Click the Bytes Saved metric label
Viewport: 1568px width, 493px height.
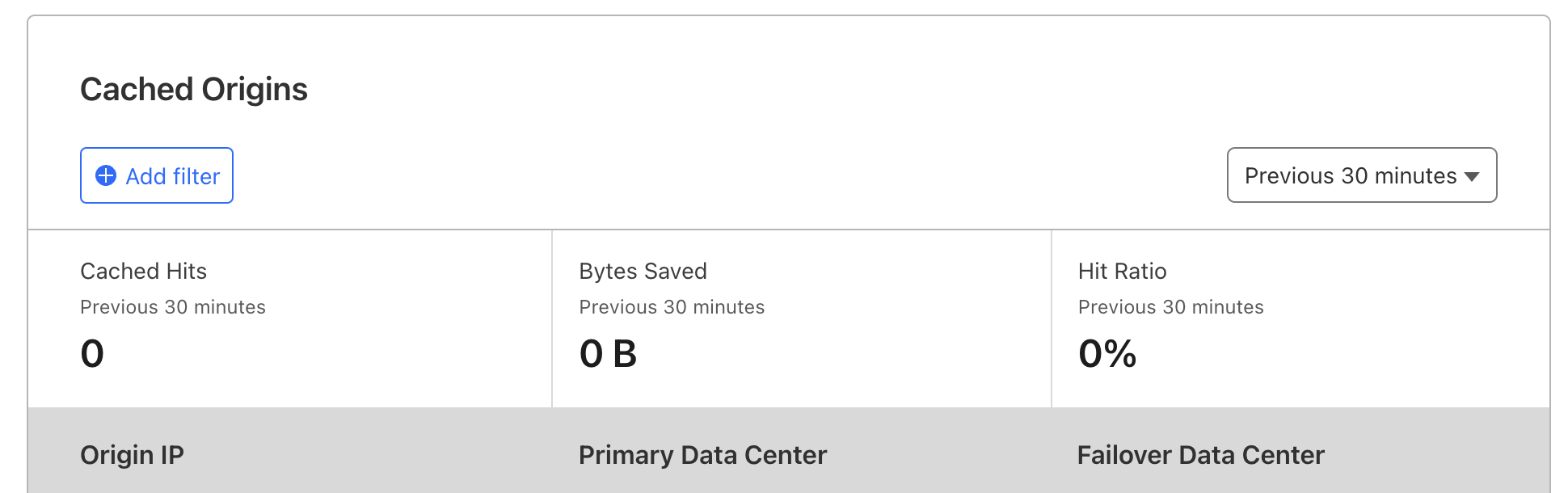click(643, 272)
